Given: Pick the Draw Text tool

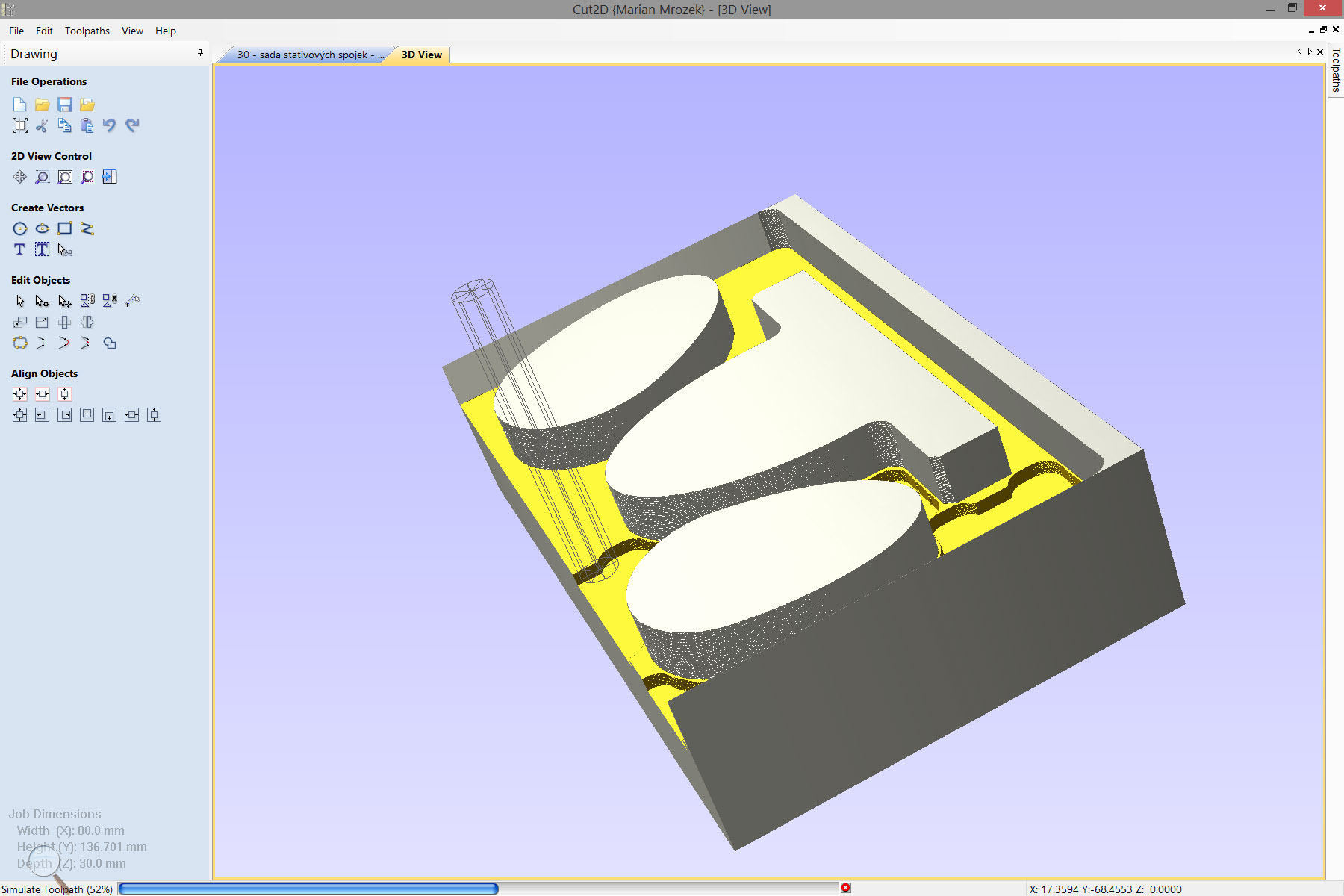Looking at the screenshot, I should (20, 250).
